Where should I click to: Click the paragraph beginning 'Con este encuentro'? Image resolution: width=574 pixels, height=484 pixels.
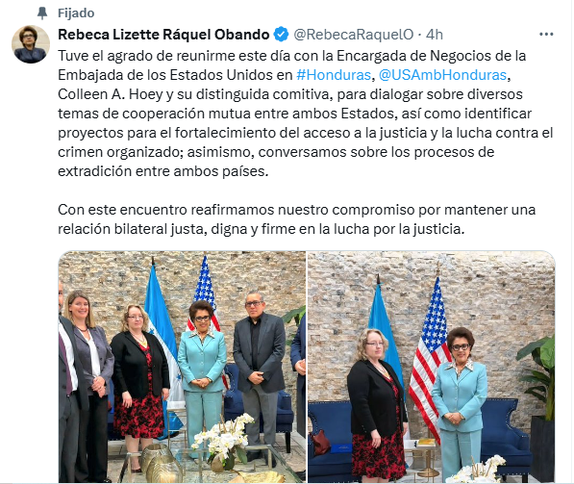coord(297,219)
